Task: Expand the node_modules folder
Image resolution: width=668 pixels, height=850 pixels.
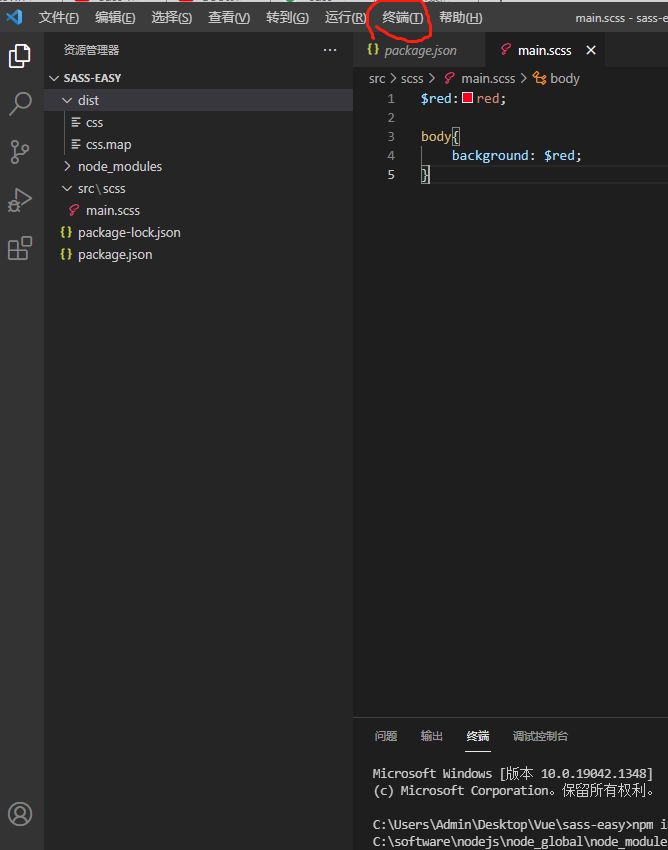Action: point(67,166)
